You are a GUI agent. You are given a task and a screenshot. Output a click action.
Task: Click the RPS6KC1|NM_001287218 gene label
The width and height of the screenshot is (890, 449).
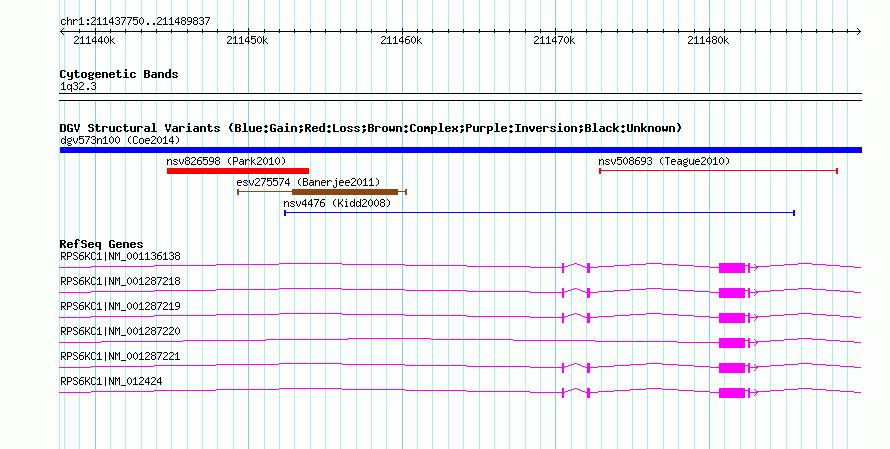pos(120,282)
